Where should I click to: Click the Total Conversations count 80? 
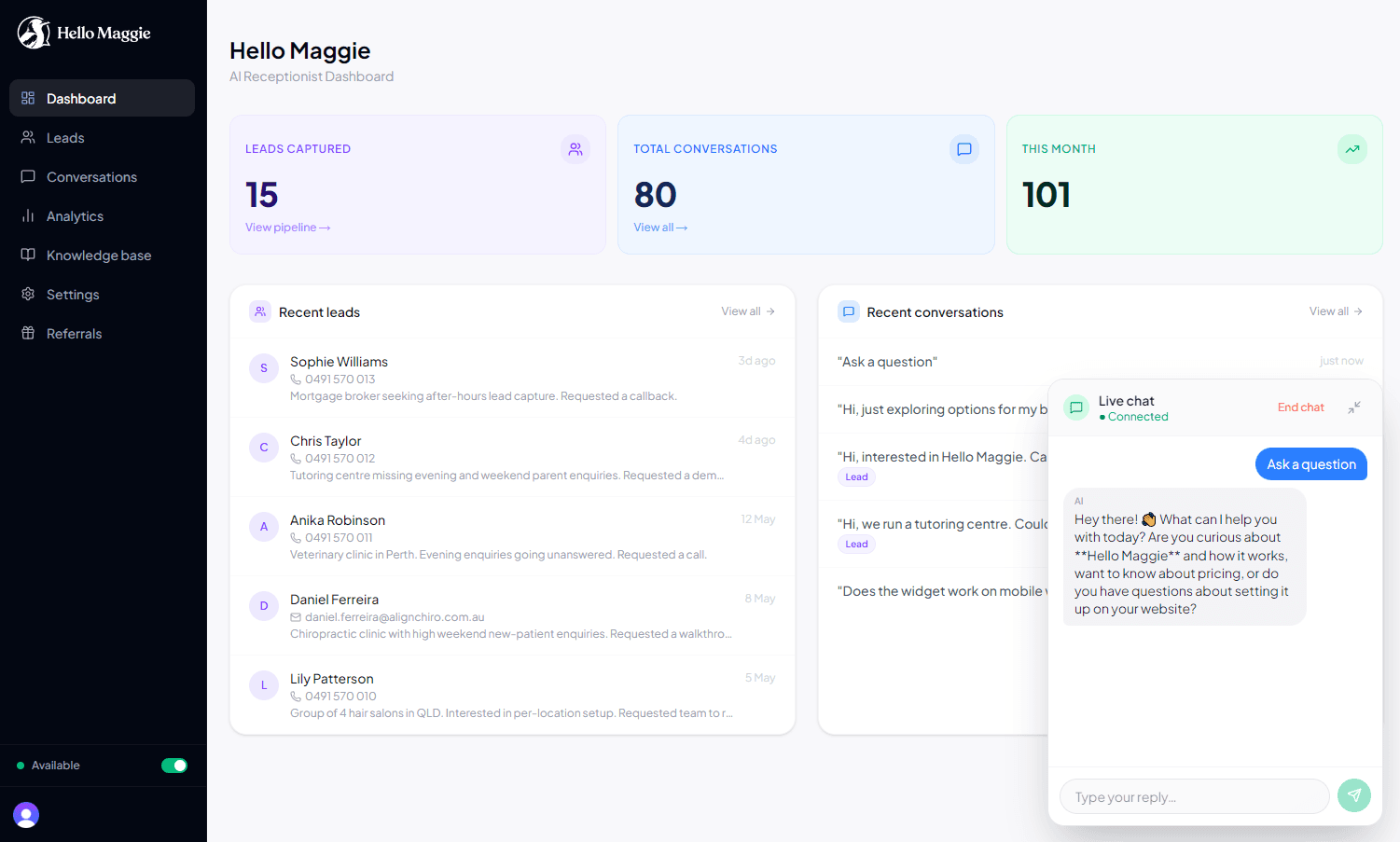coord(656,195)
